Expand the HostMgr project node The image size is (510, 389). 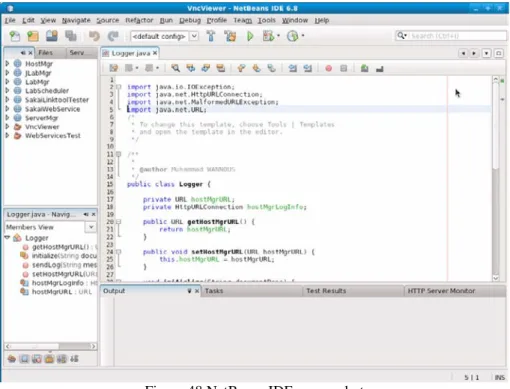[x=7, y=63]
